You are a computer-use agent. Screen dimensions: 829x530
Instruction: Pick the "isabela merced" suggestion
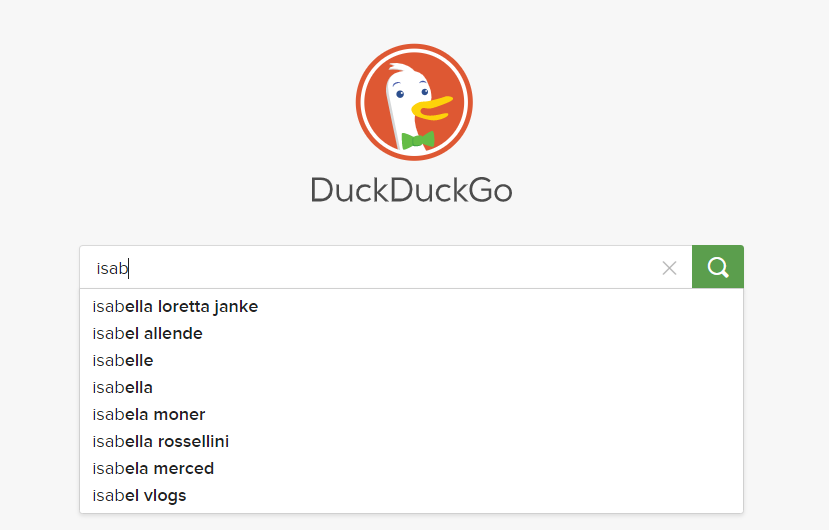point(411,469)
